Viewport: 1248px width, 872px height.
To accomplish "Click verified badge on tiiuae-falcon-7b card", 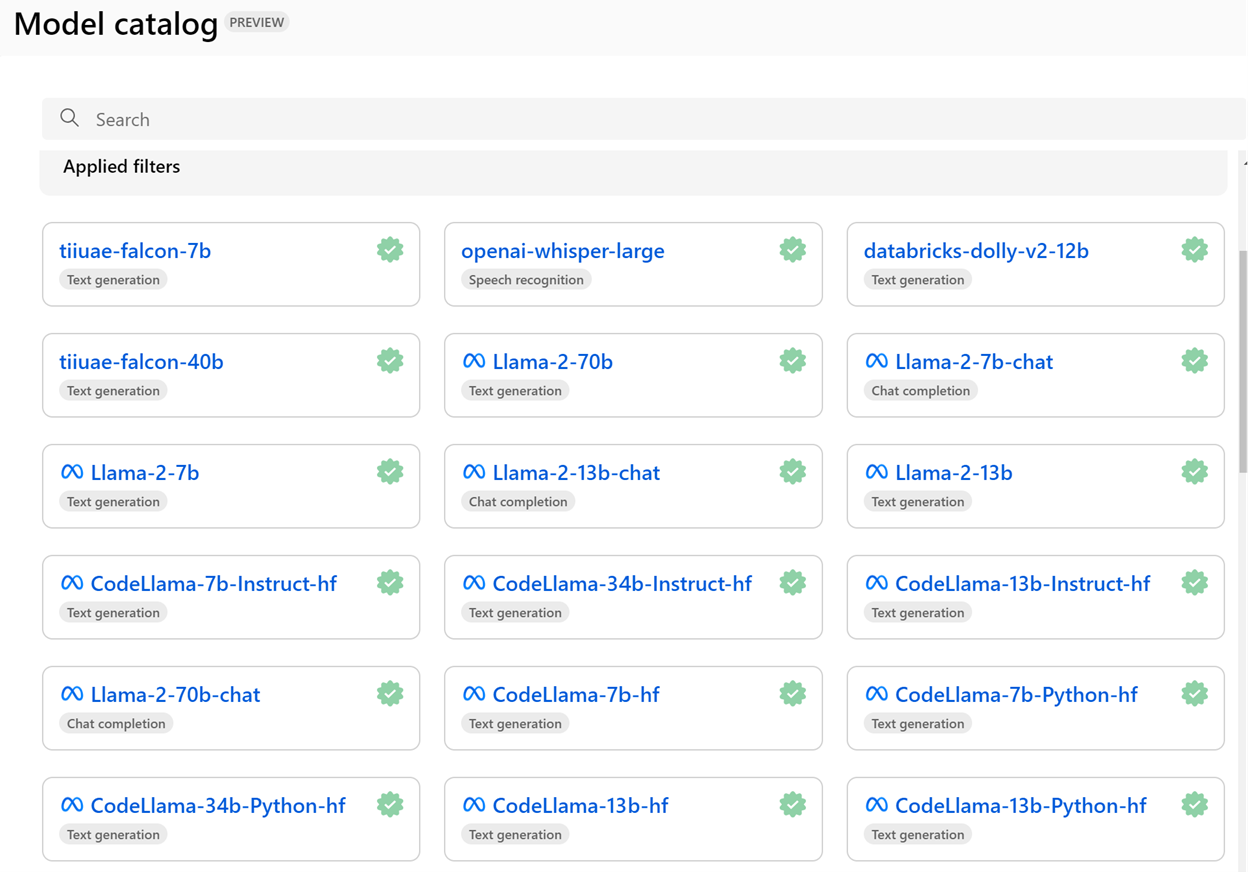I will tap(390, 250).
